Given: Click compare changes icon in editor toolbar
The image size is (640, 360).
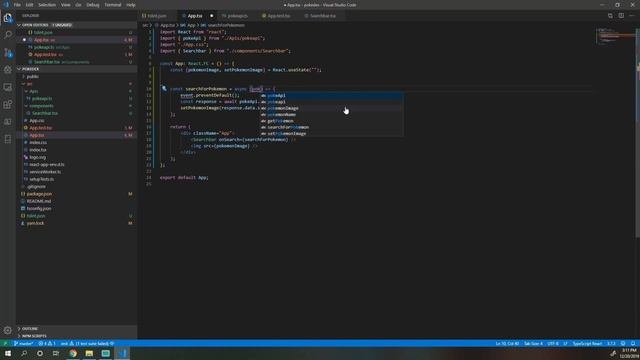Looking at the screenshot, I should point(610,16).
